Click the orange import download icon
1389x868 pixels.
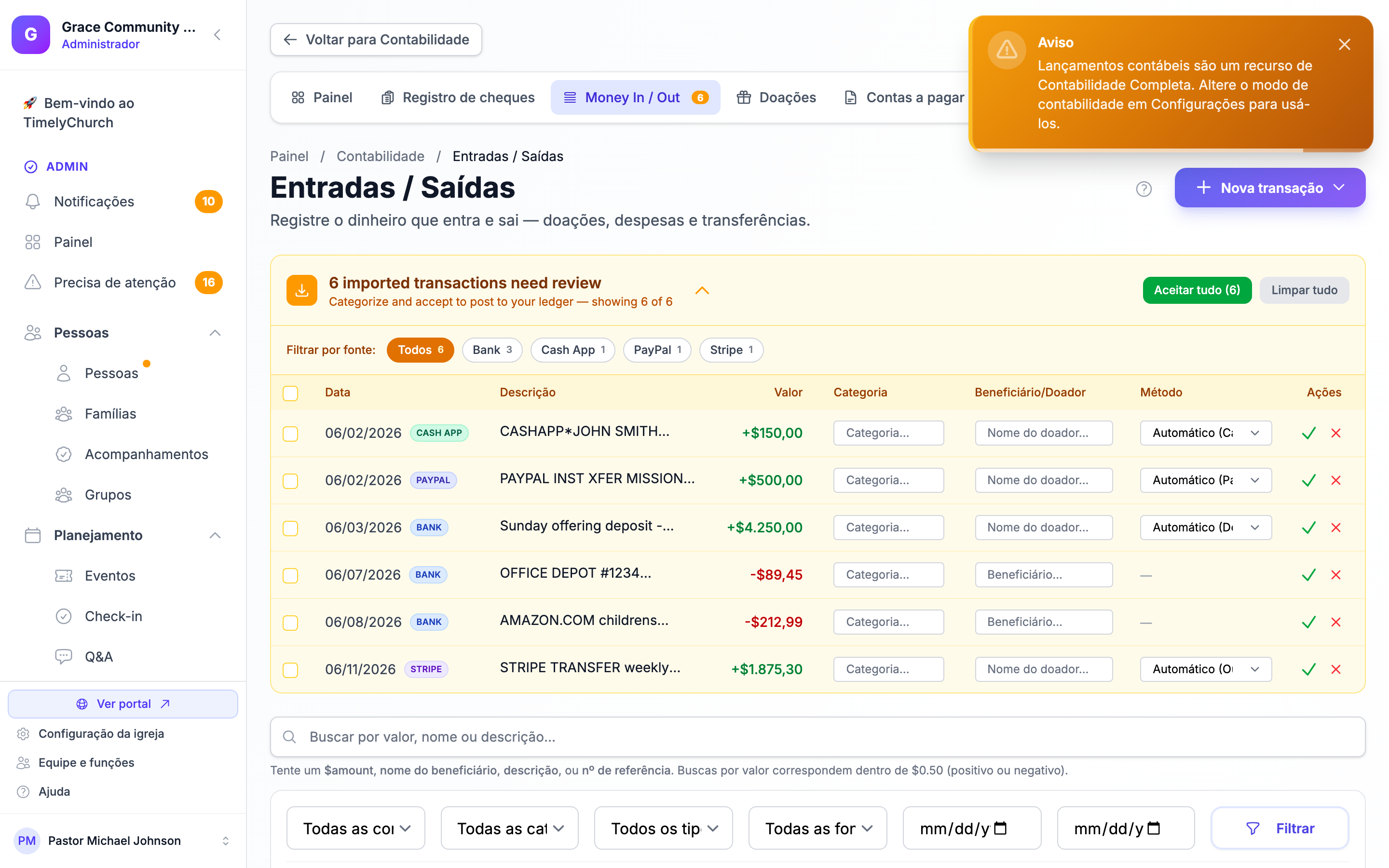301,290
